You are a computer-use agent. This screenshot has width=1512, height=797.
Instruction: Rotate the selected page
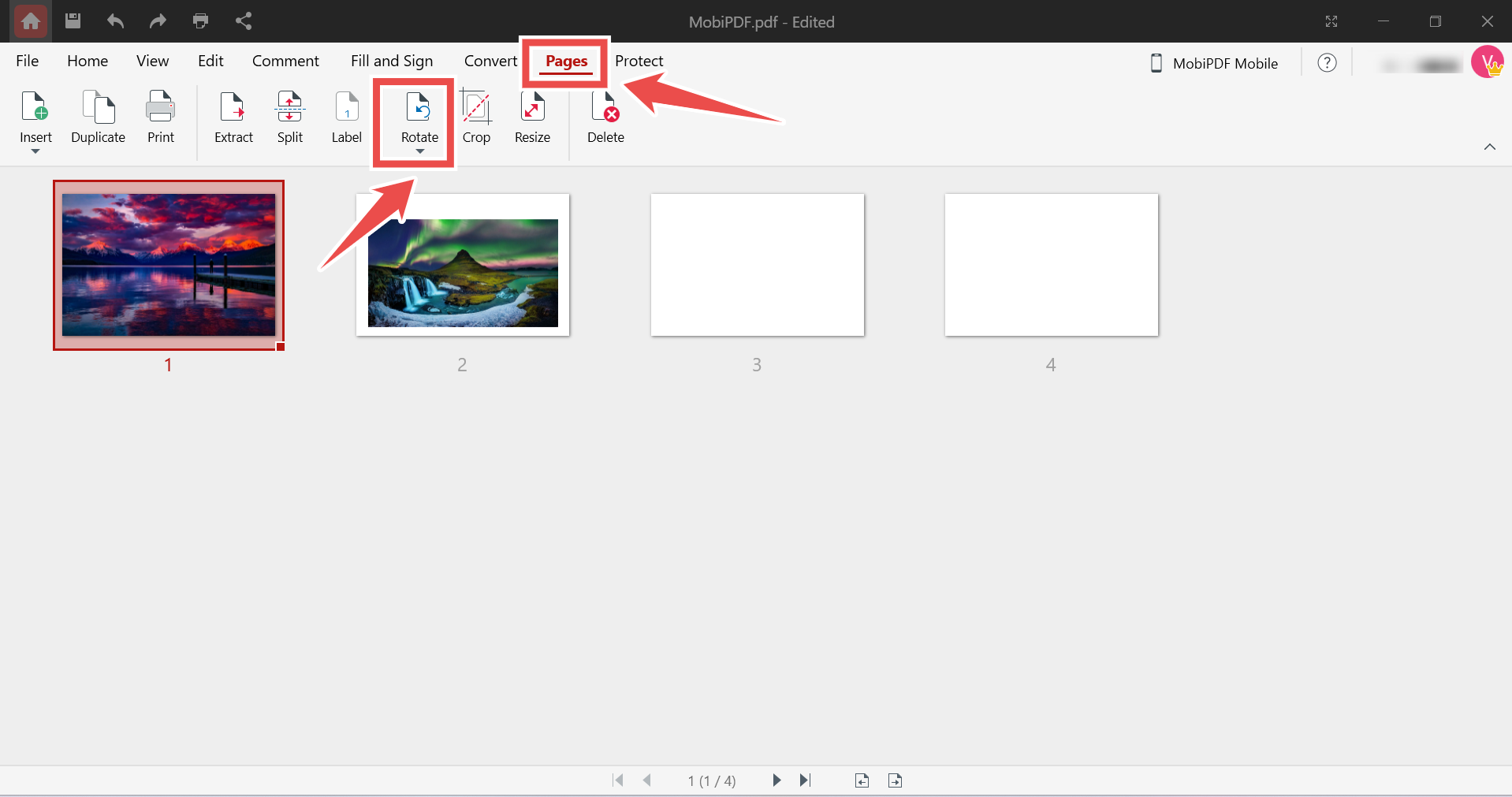coord(419,117)
